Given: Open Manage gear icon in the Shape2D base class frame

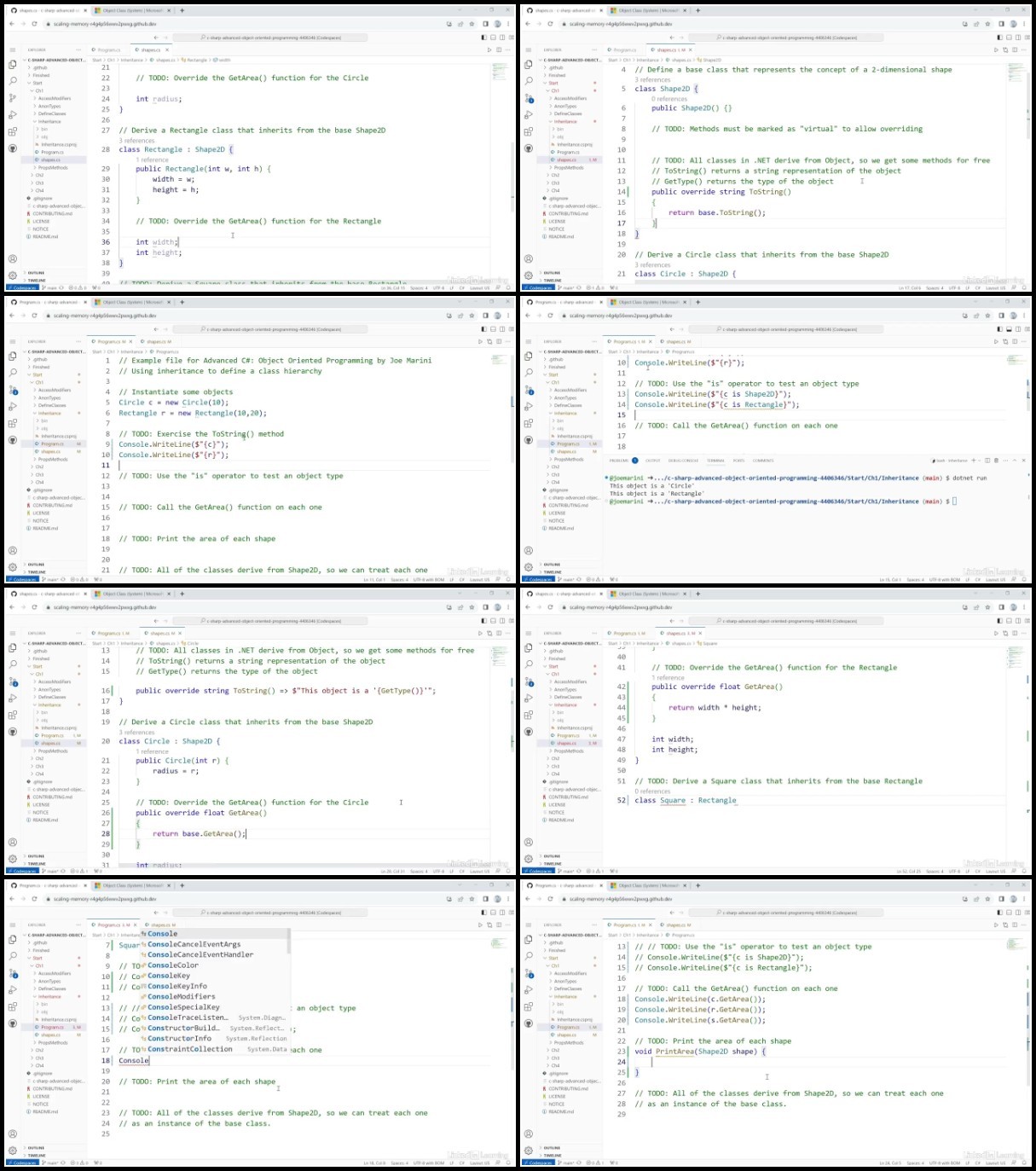Looking at the screenshot, I should point(529,275).
